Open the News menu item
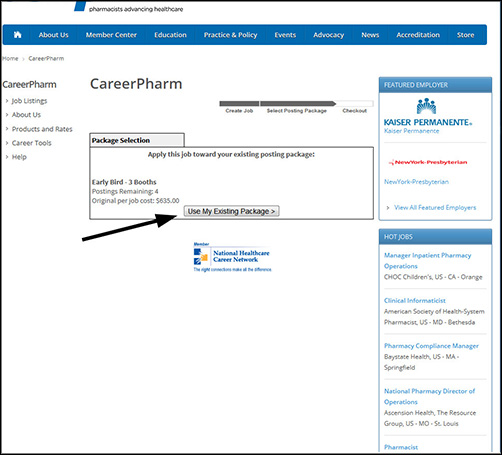The width and height of the screenshot is (502, 455). point(370,35)
